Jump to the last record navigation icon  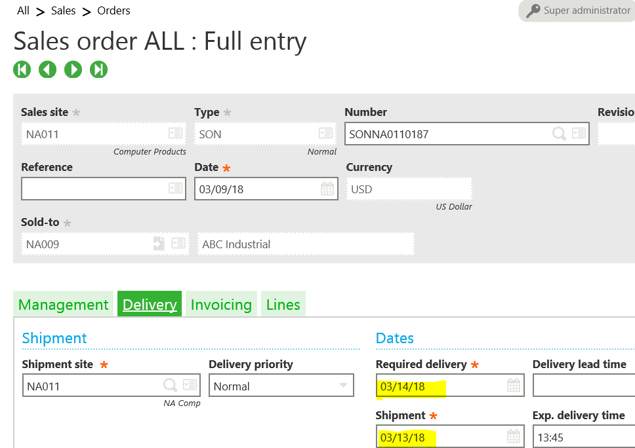pyautogui.click(x=98, y=69)
